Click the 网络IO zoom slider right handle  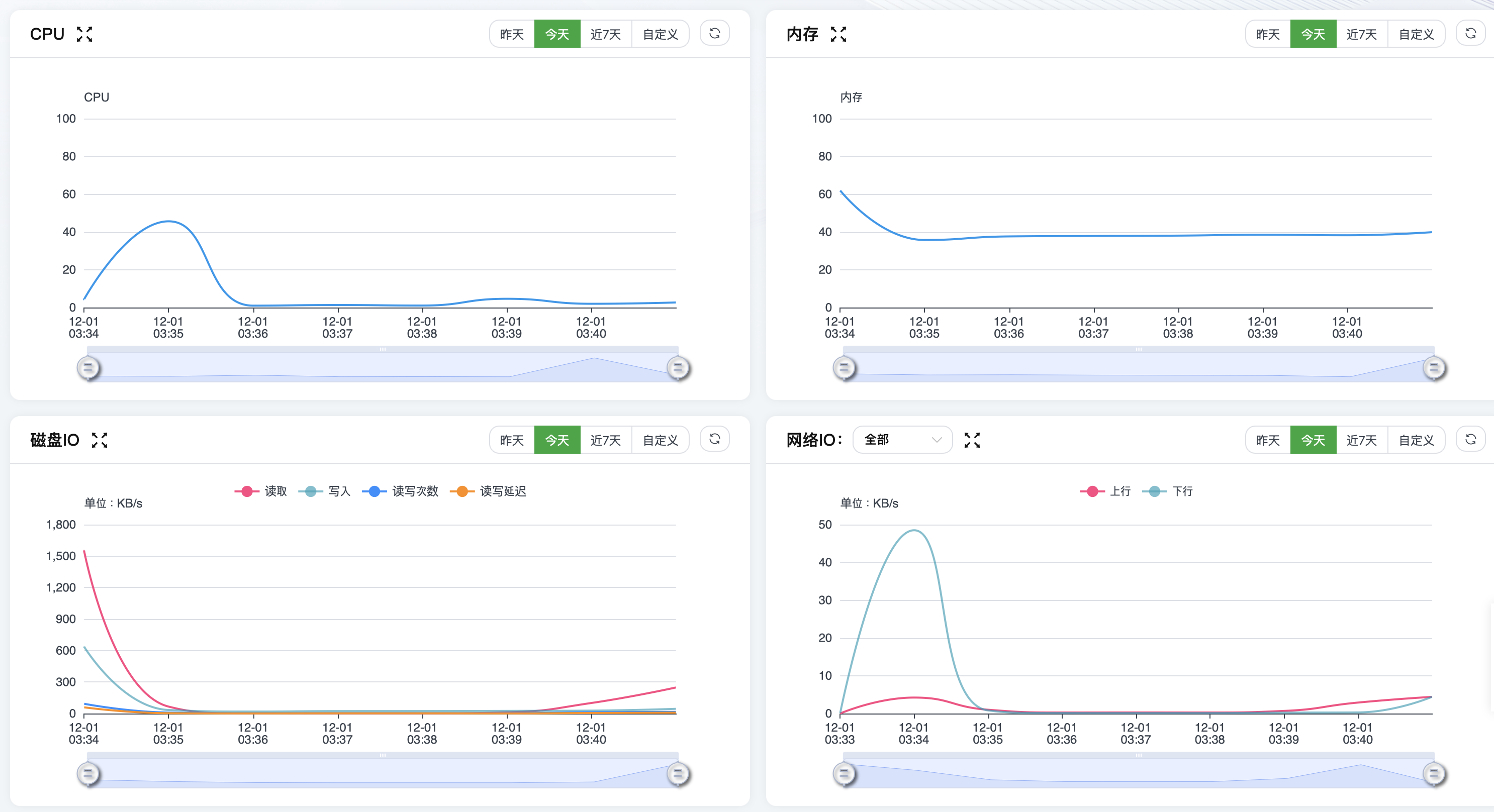1434,773
